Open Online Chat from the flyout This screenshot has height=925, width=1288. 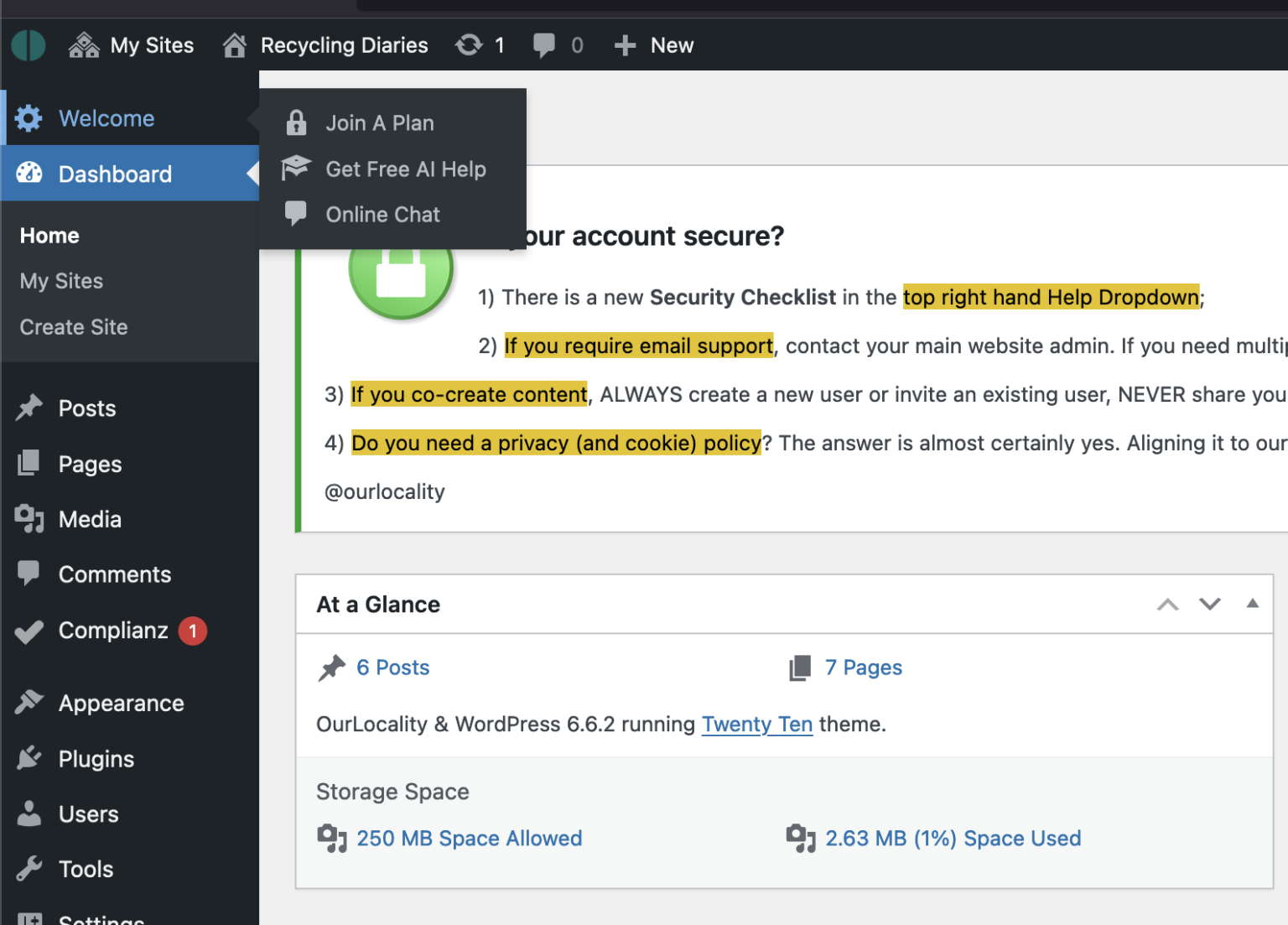click(x=382, y=215)
